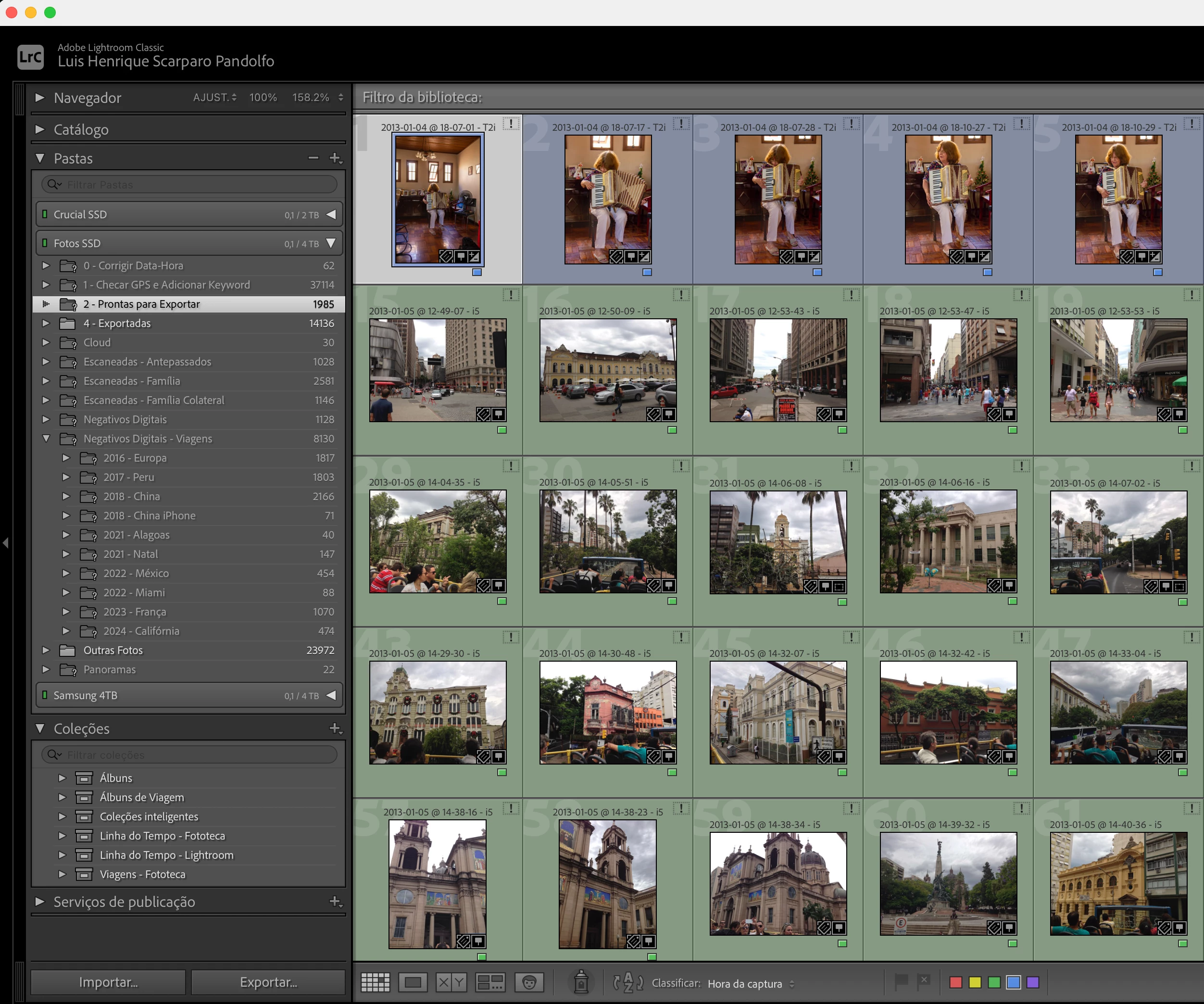Toggle left panel with edge arrow

point(5,542)
